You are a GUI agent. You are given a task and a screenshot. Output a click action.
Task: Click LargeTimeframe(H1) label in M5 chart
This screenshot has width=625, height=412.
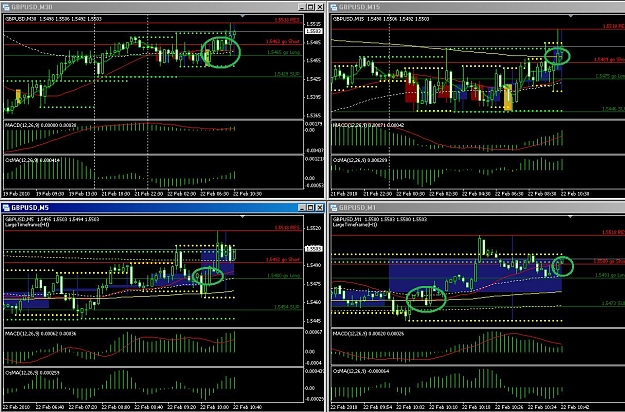click(27, 225)
